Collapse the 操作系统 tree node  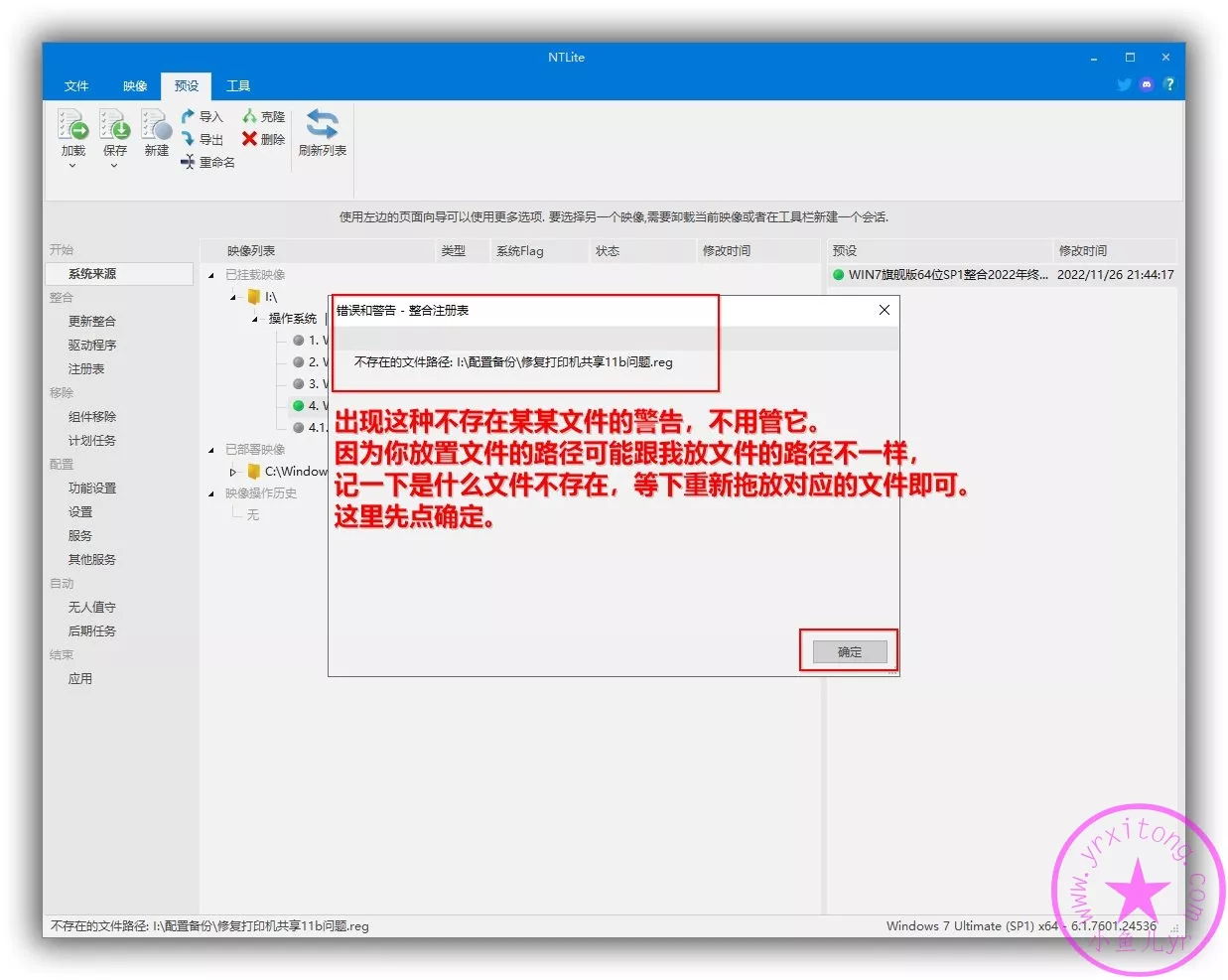[x=255, y=320]
